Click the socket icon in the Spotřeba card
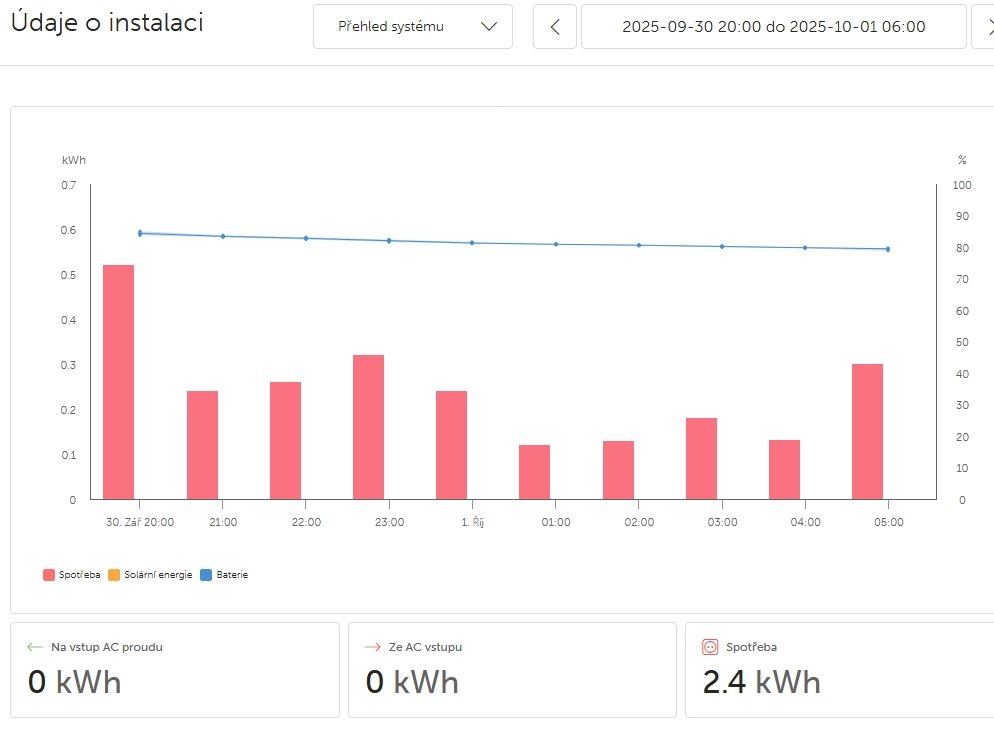This screenshot has width=994, height=729. [x=711, y=647]
